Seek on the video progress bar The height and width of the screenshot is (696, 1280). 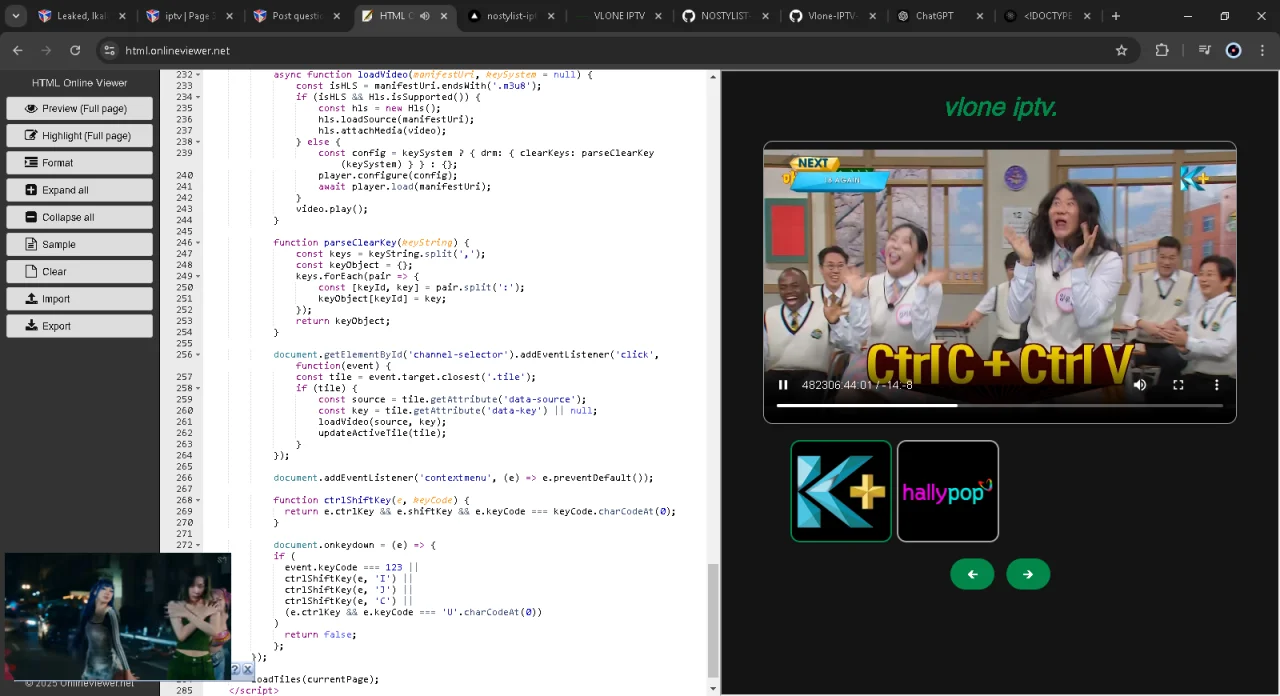pos(1000,405)
